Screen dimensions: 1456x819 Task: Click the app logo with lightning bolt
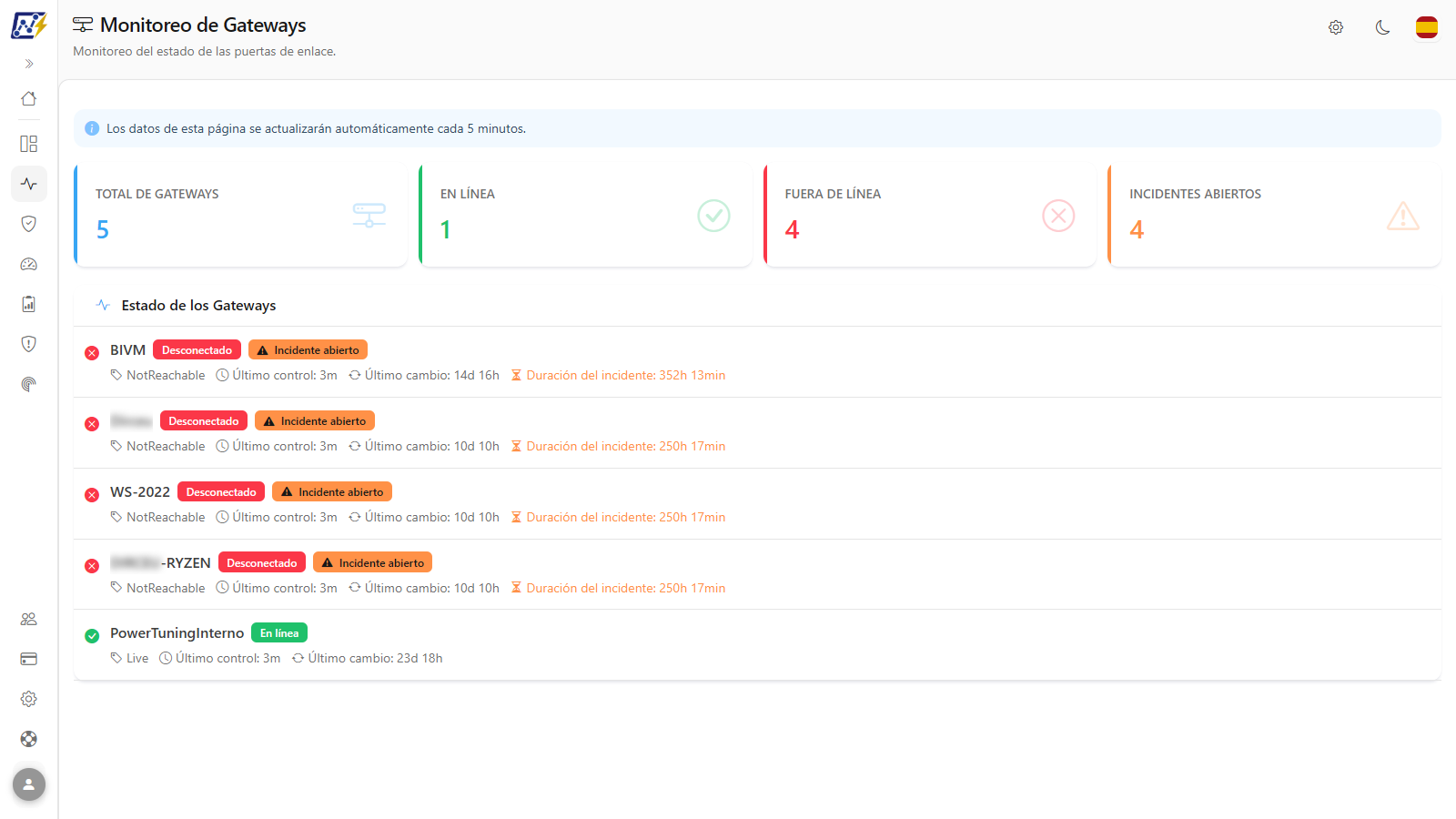coord(29,25)
